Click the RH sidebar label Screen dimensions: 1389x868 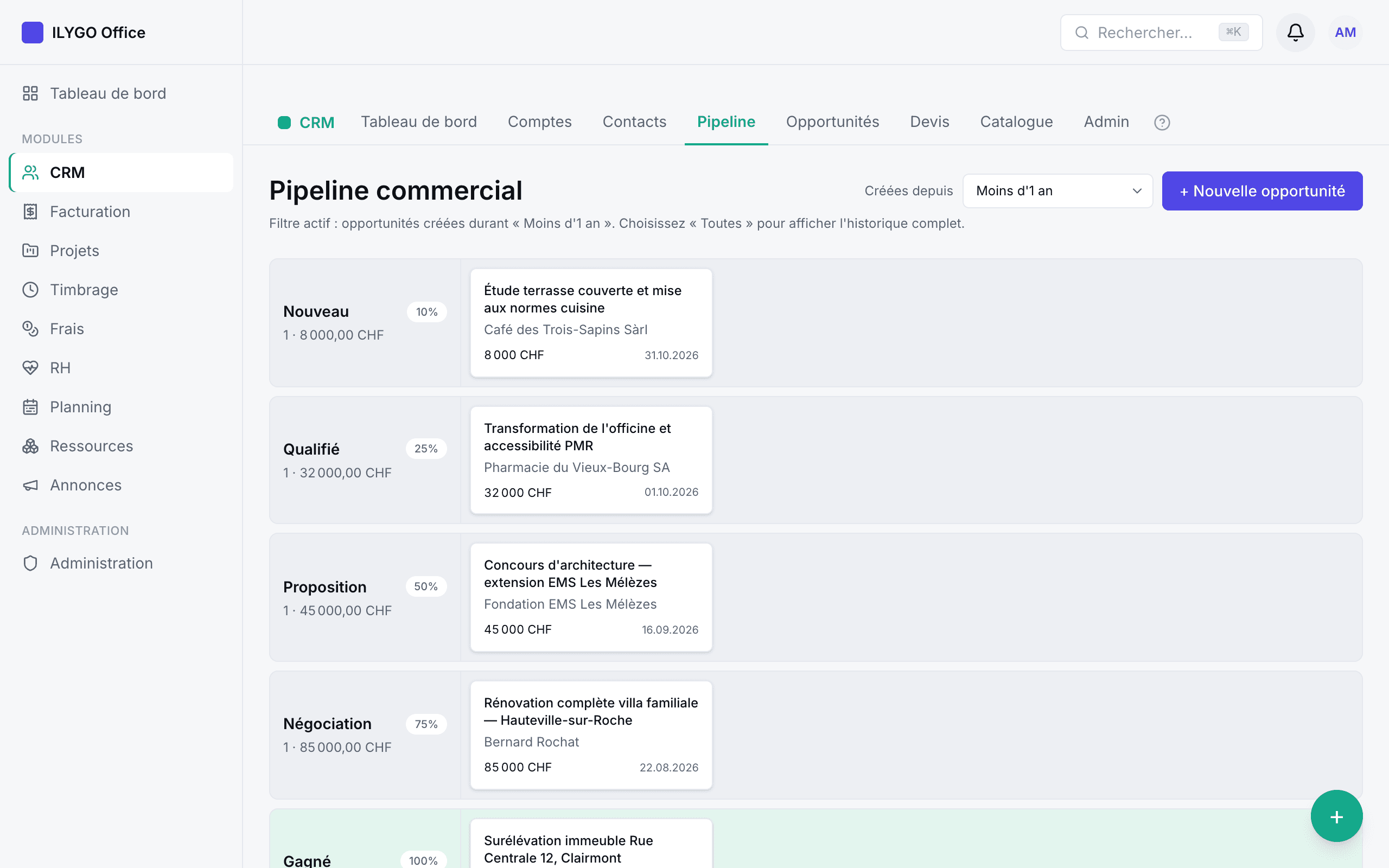click(60, 367)
